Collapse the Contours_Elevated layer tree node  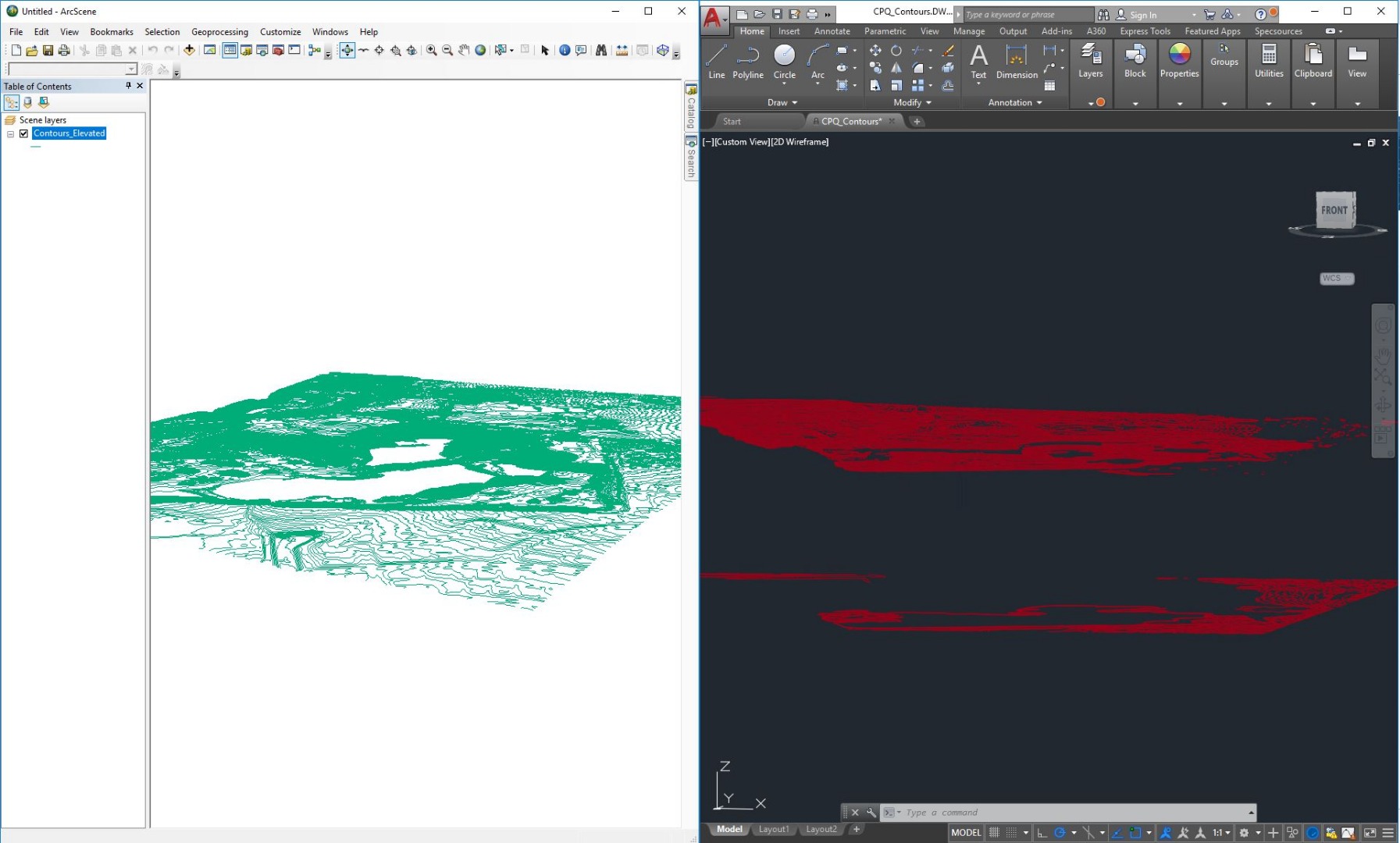point(10,133)
